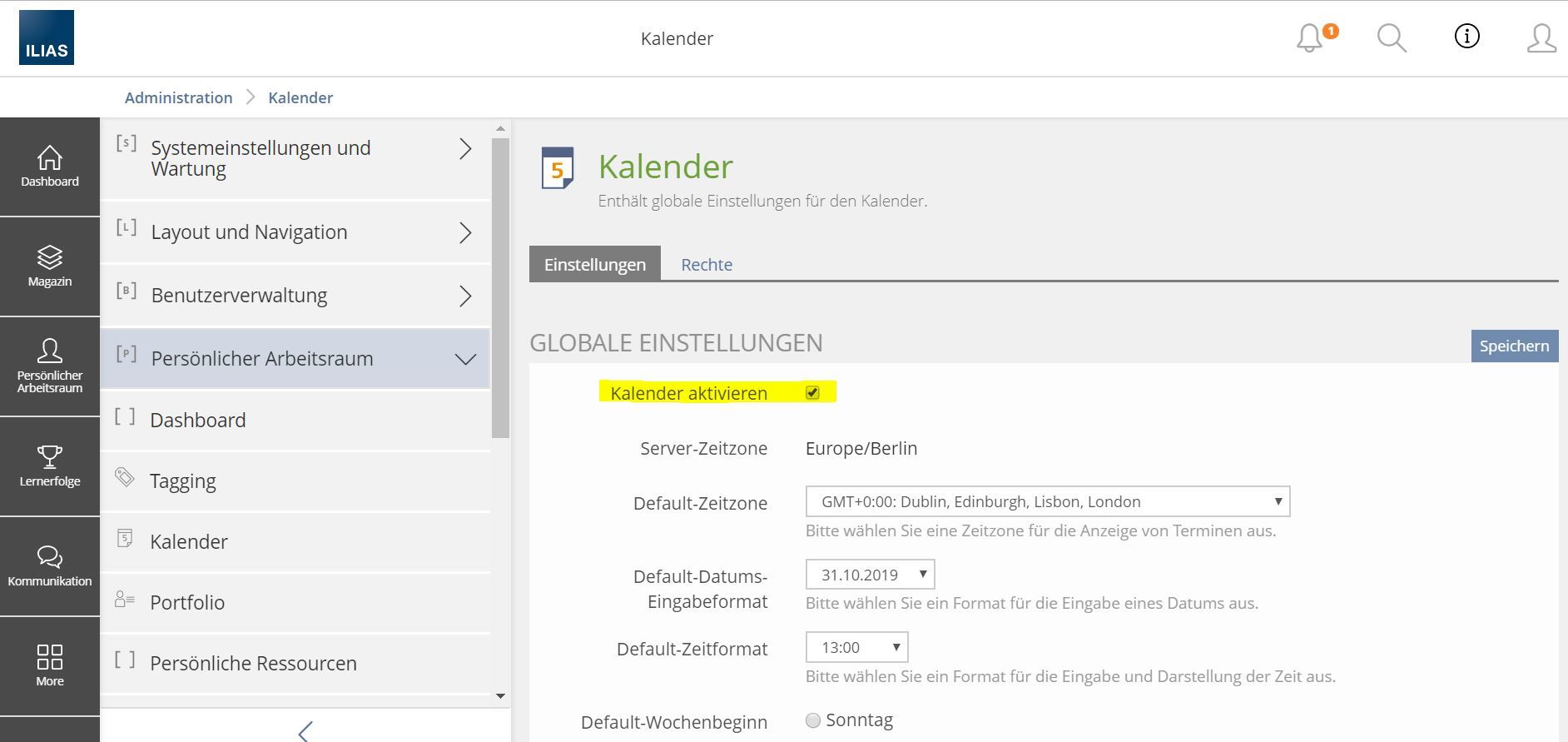Click the ILIAS logo
Viewport: 1568px width, 742px height.
point(47,38)
